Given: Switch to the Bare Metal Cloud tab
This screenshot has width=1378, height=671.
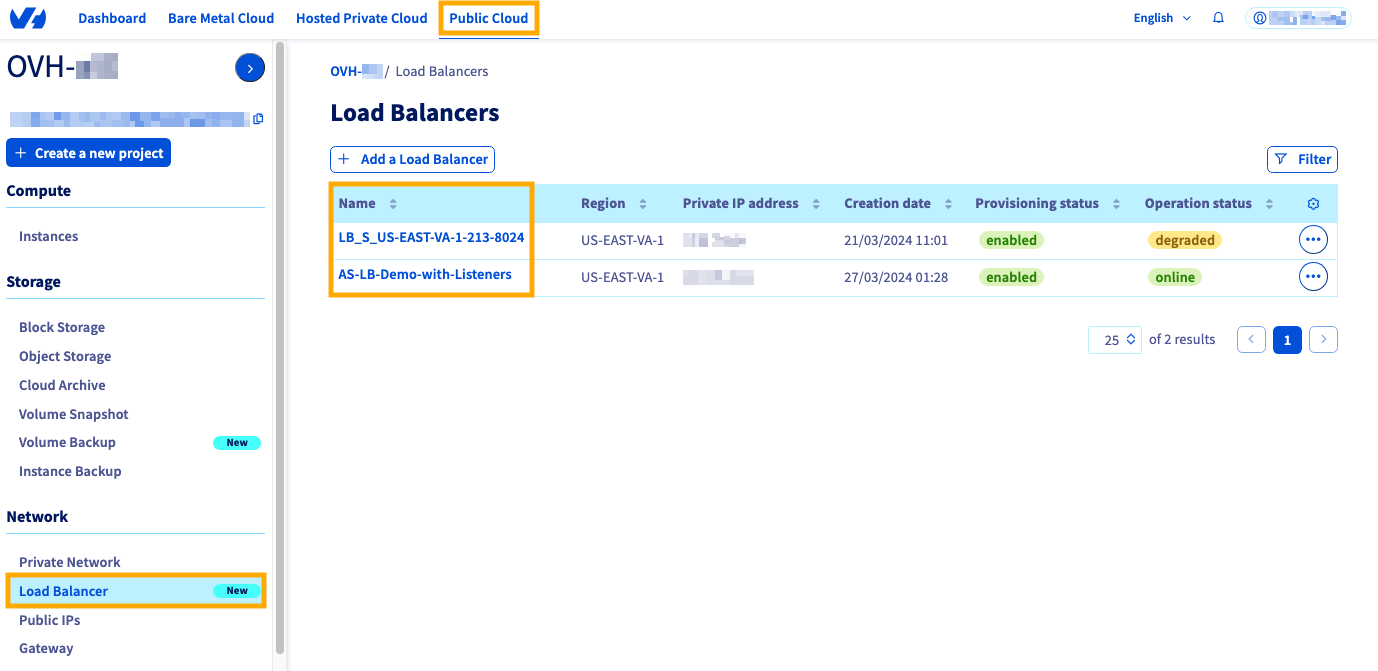Looking at the screenshot, I should click(220, 17).
